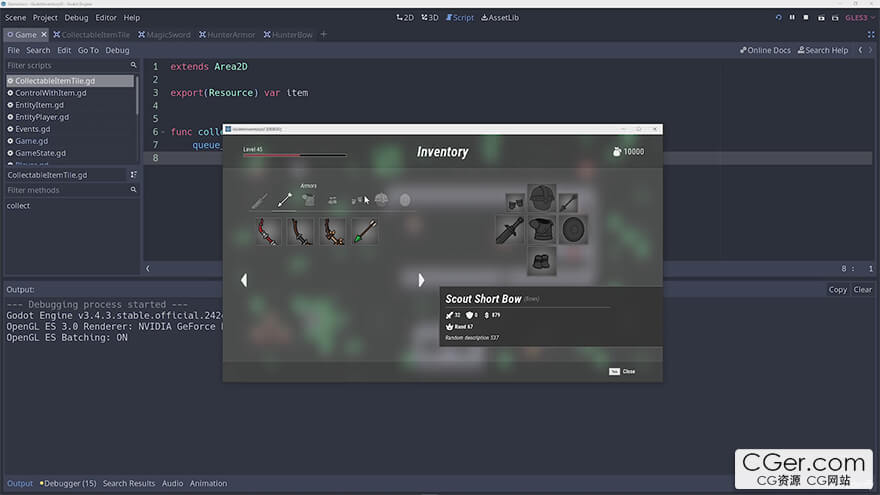Image resolution: width=880 pixels, height=495 pixels.
Task: Go to previous inventory page
Action: coord(244,280)
